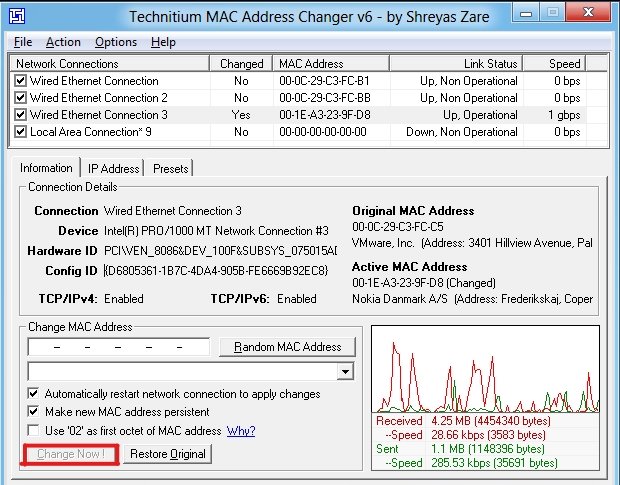Switch to the Presets tab

[170, 169]
